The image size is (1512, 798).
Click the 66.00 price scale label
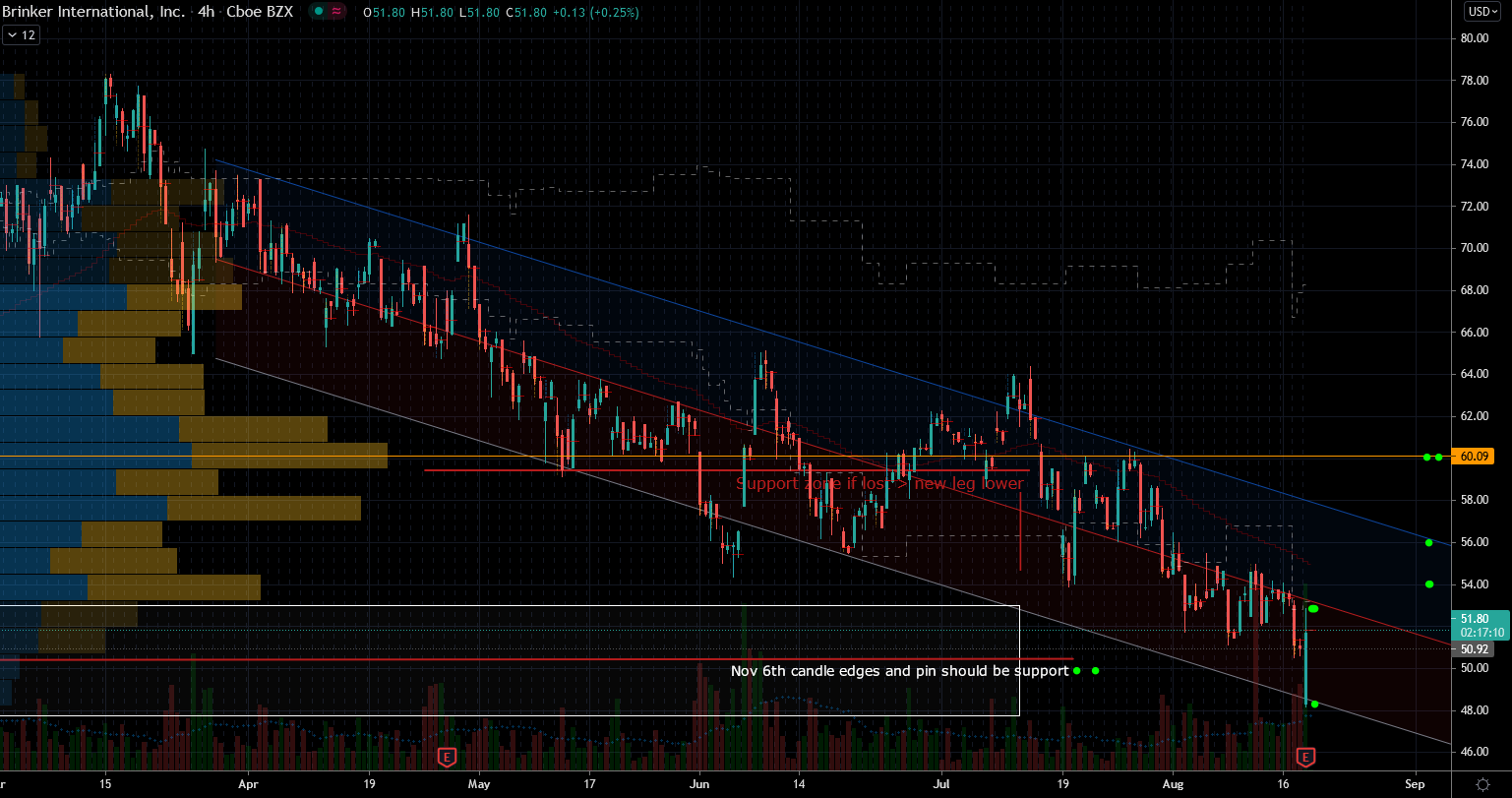pos(1473,333)
